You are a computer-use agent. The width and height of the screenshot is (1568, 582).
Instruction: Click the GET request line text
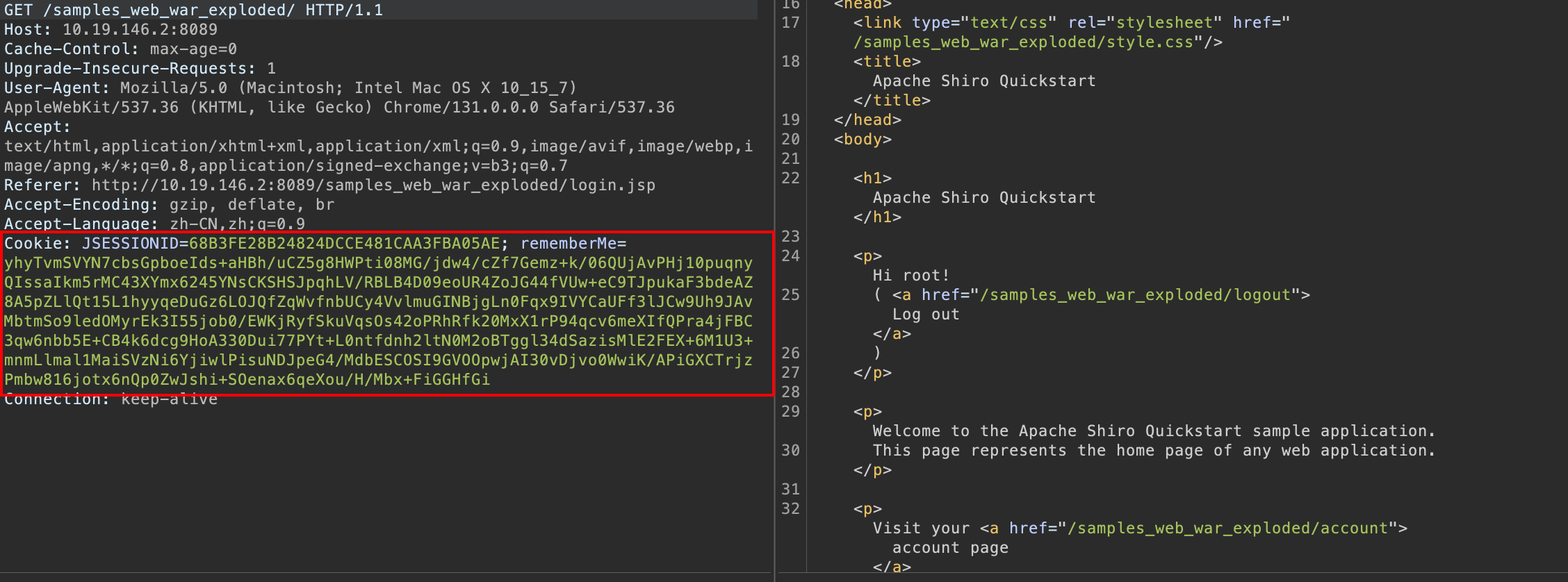pyautogui.click(x=193, y=10)
